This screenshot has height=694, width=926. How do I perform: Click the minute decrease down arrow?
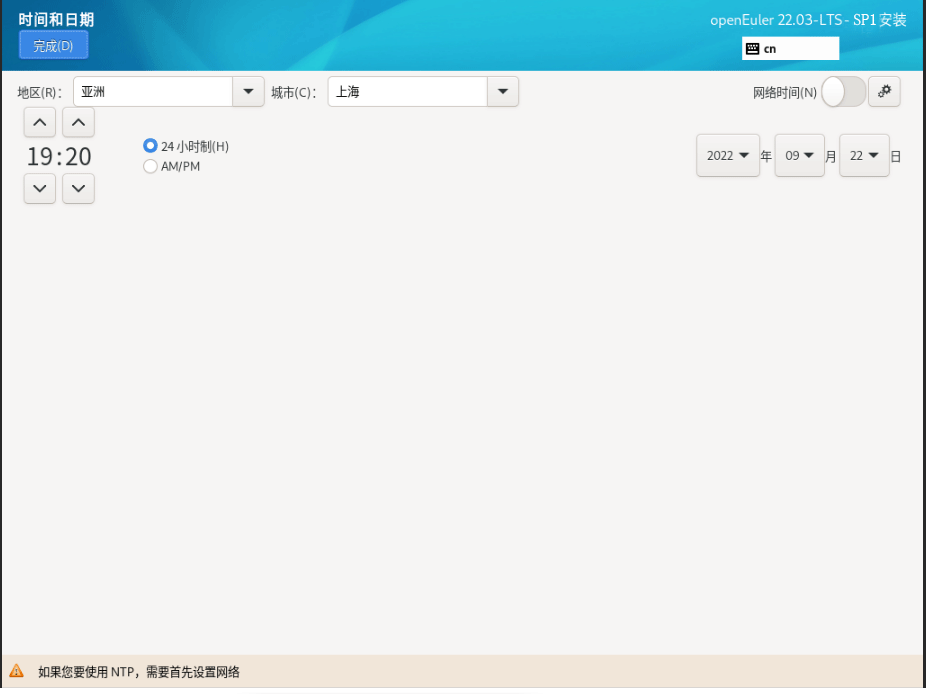[x=78, y=188]
